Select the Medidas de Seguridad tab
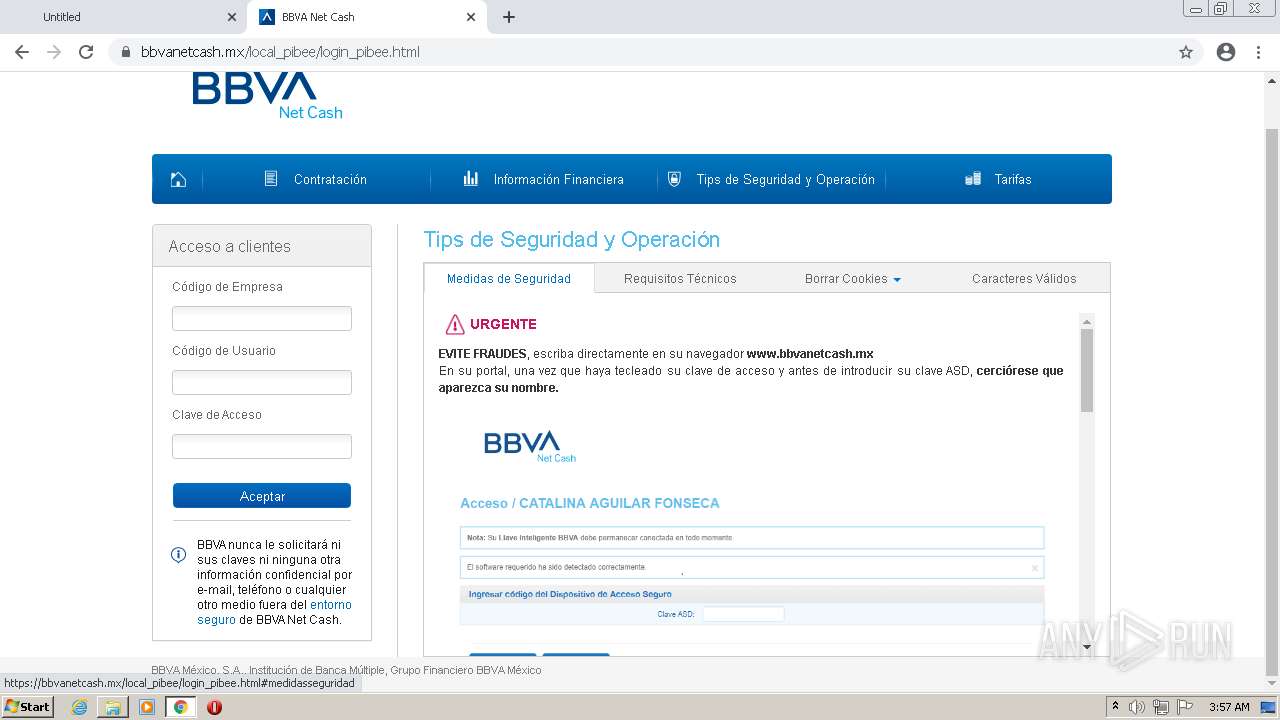This screenshot has width=1280, height=720. coord(509,279)
